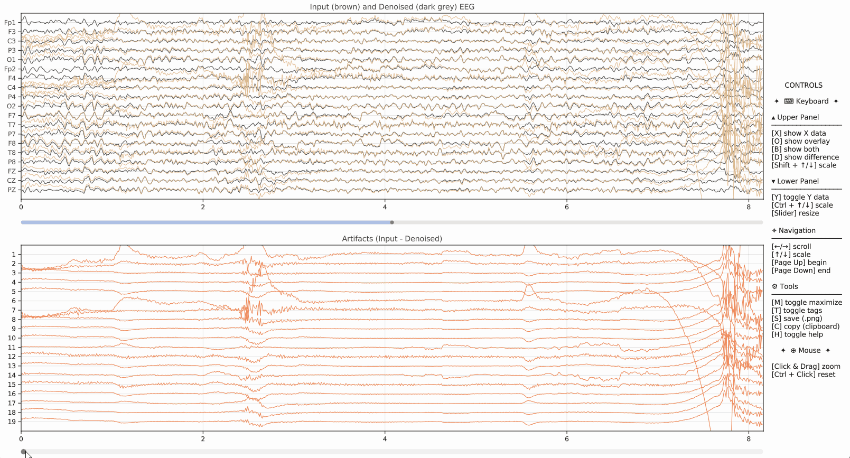Toggle the [Y] toggle Y data option
Viewport: 850px width, 458px height.
tap(801, 197)
